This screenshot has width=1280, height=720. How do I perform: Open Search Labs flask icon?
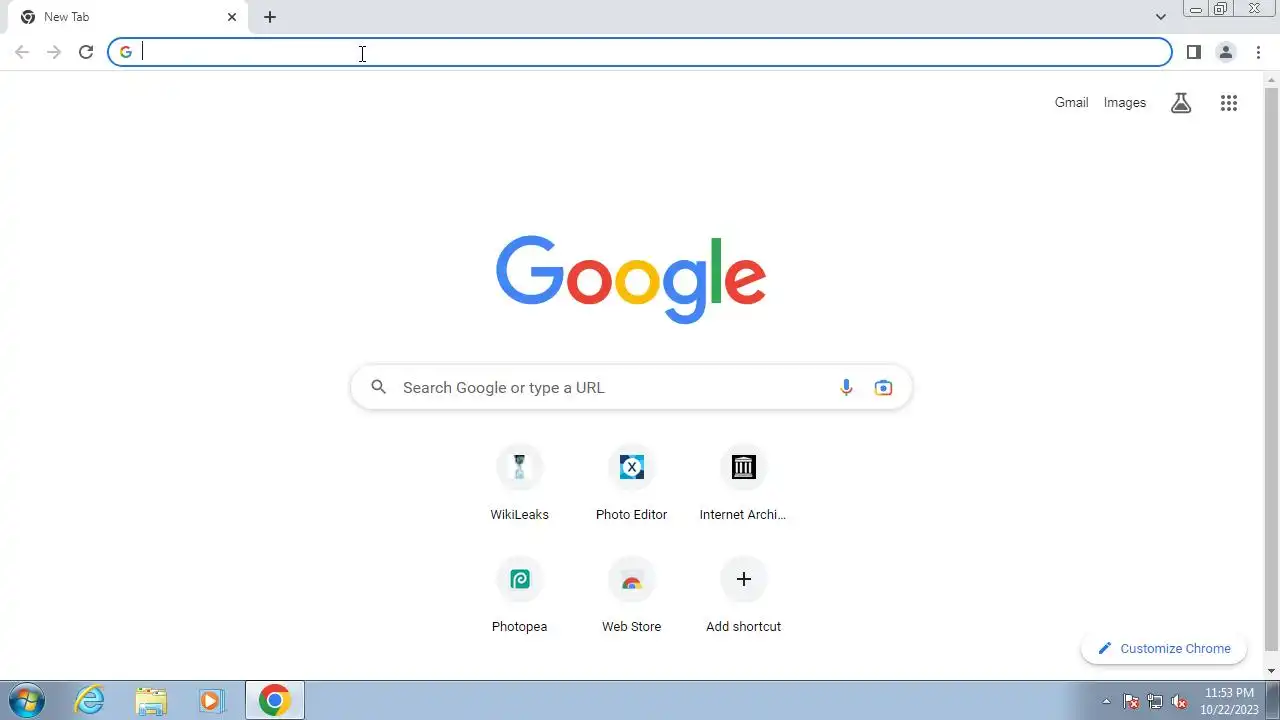tap(1181, 103)
